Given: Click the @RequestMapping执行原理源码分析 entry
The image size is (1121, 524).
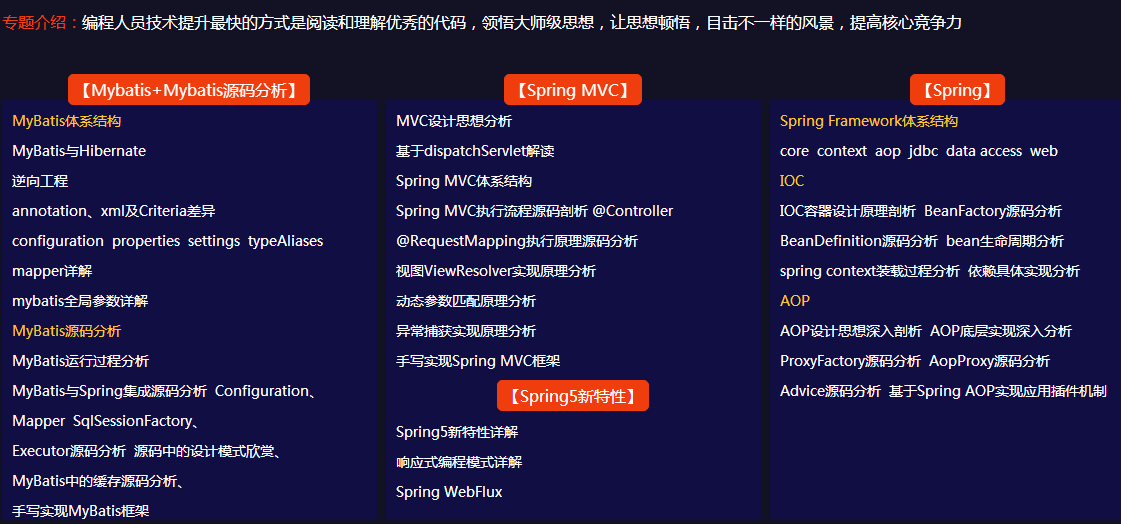Looking at the screenshot, I should click(517, 242).
